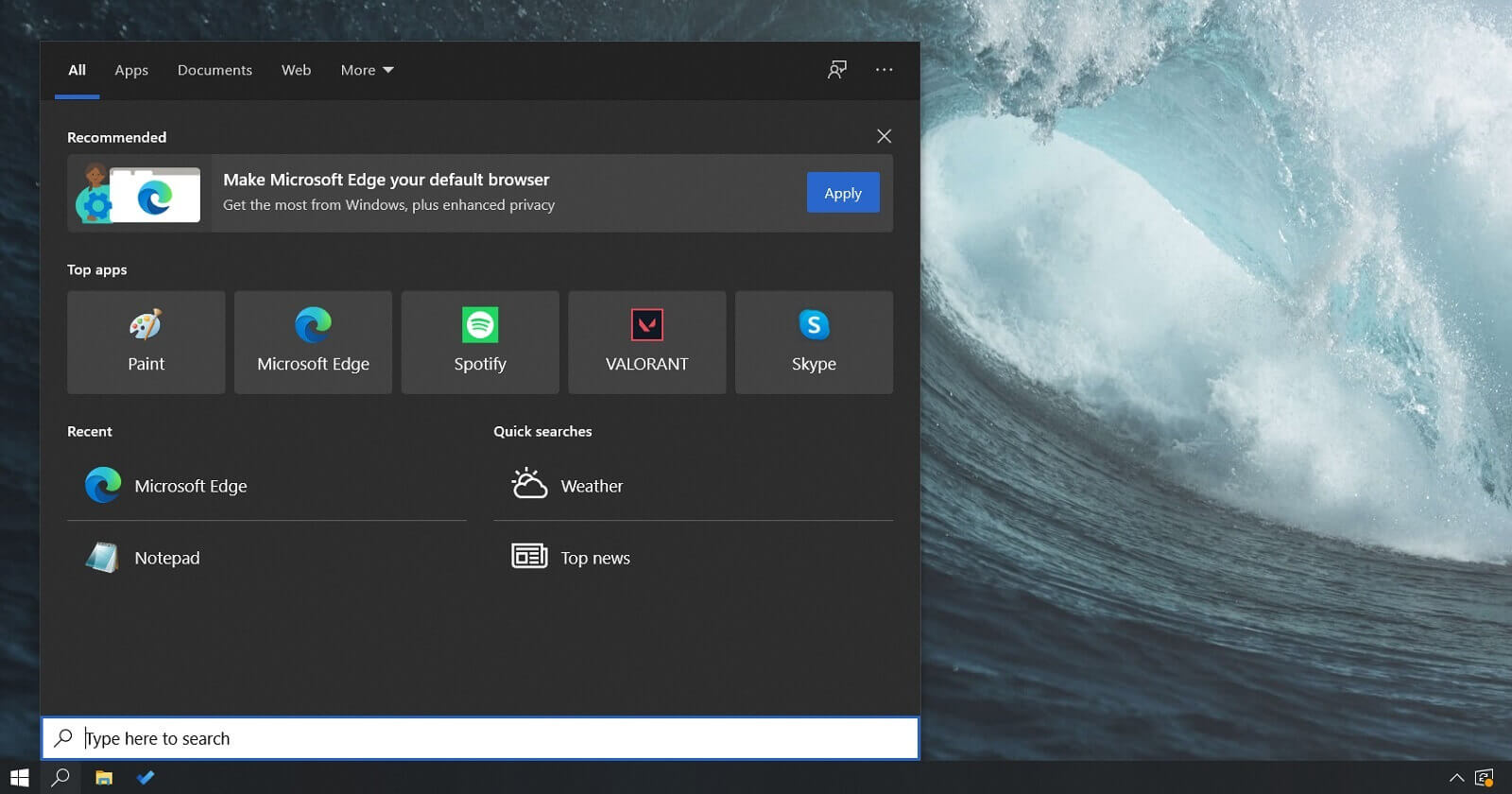Switch to the Documents tab
This screenshot has height=794, width=1512.
[215, 70]
